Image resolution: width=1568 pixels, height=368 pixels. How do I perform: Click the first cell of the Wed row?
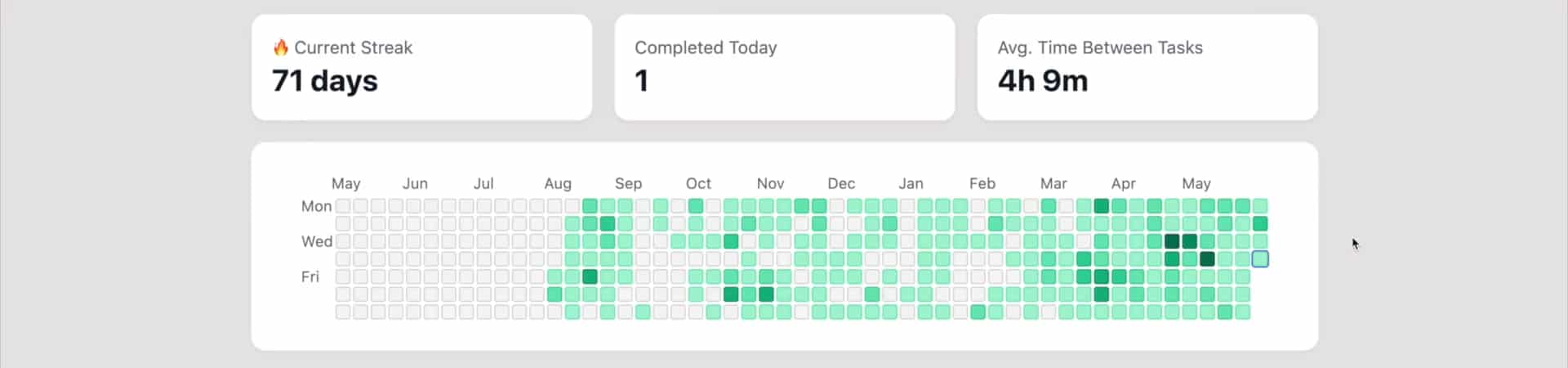pos(343,241)
